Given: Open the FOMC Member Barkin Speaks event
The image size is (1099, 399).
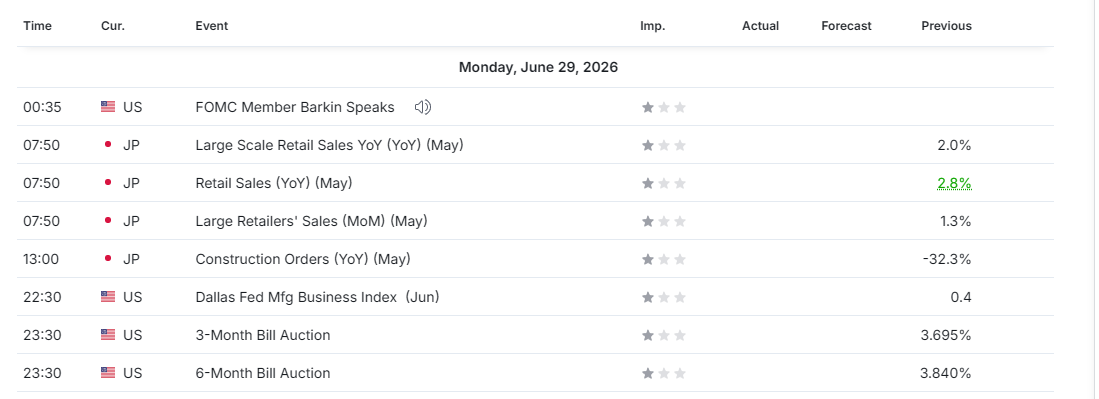Looking at the screenshot, I should point(295,107).
